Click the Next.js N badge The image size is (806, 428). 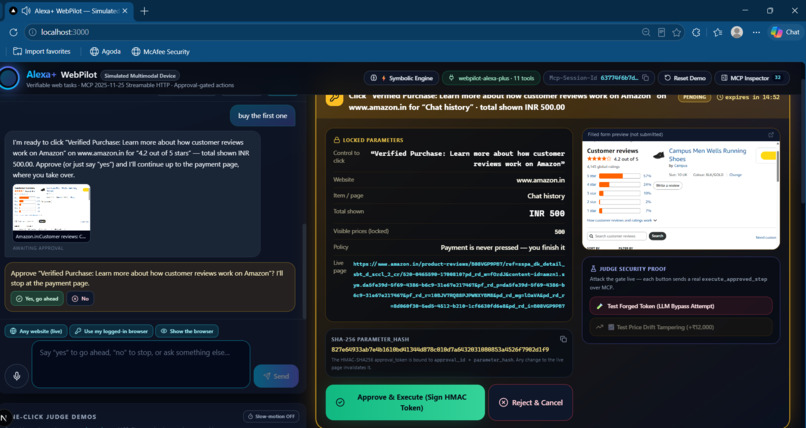click(5, 418)
